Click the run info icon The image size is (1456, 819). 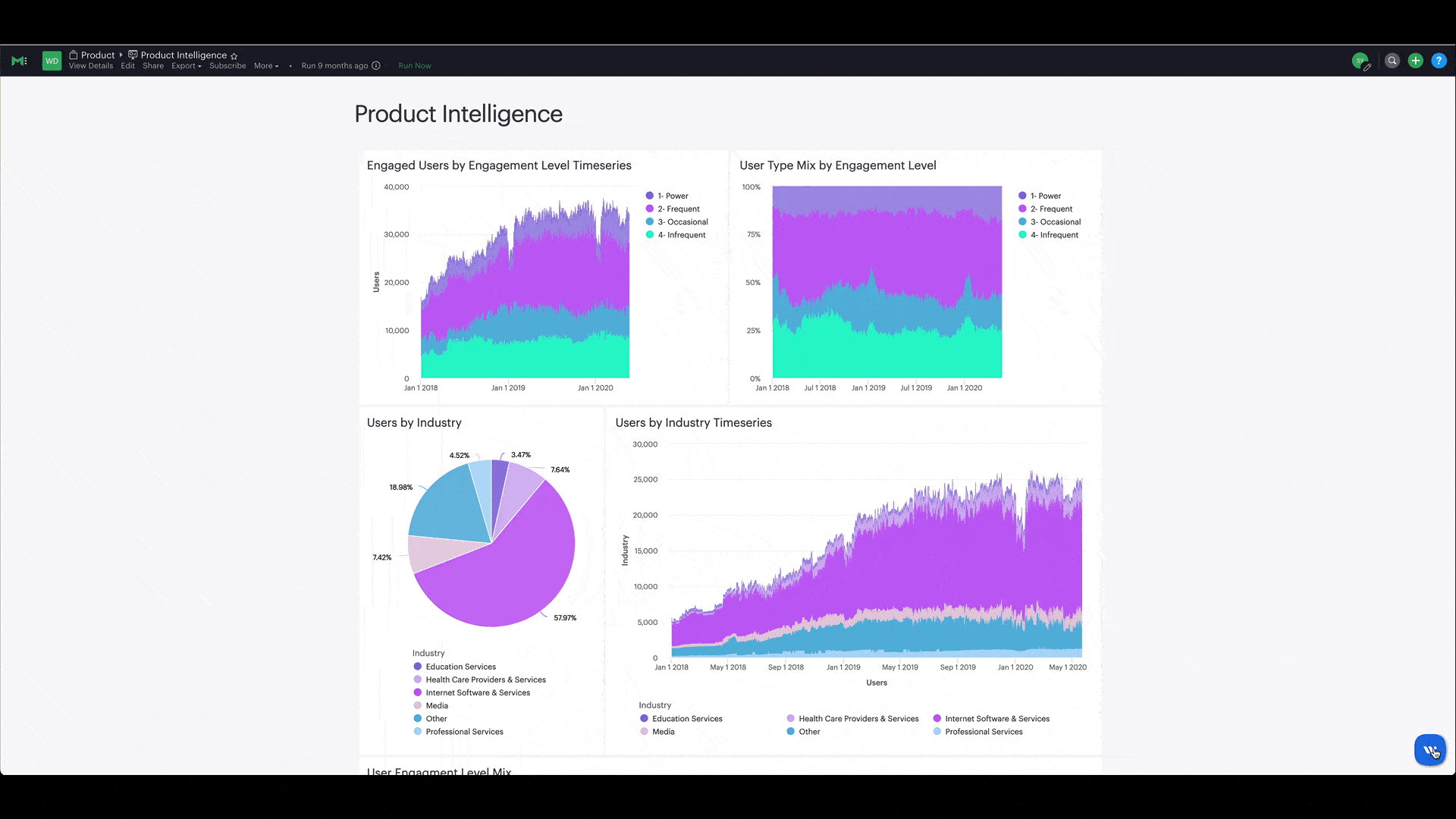(376, 66)
